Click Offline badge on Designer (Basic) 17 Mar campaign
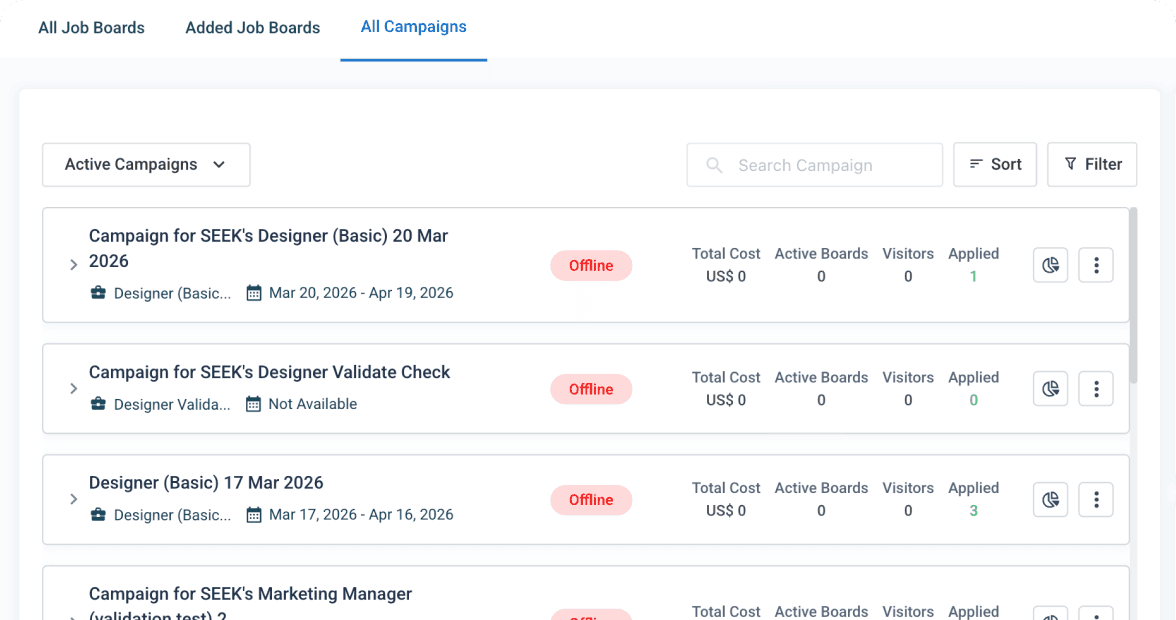Viewport: 1176px width, 620px height. point(591,500)
